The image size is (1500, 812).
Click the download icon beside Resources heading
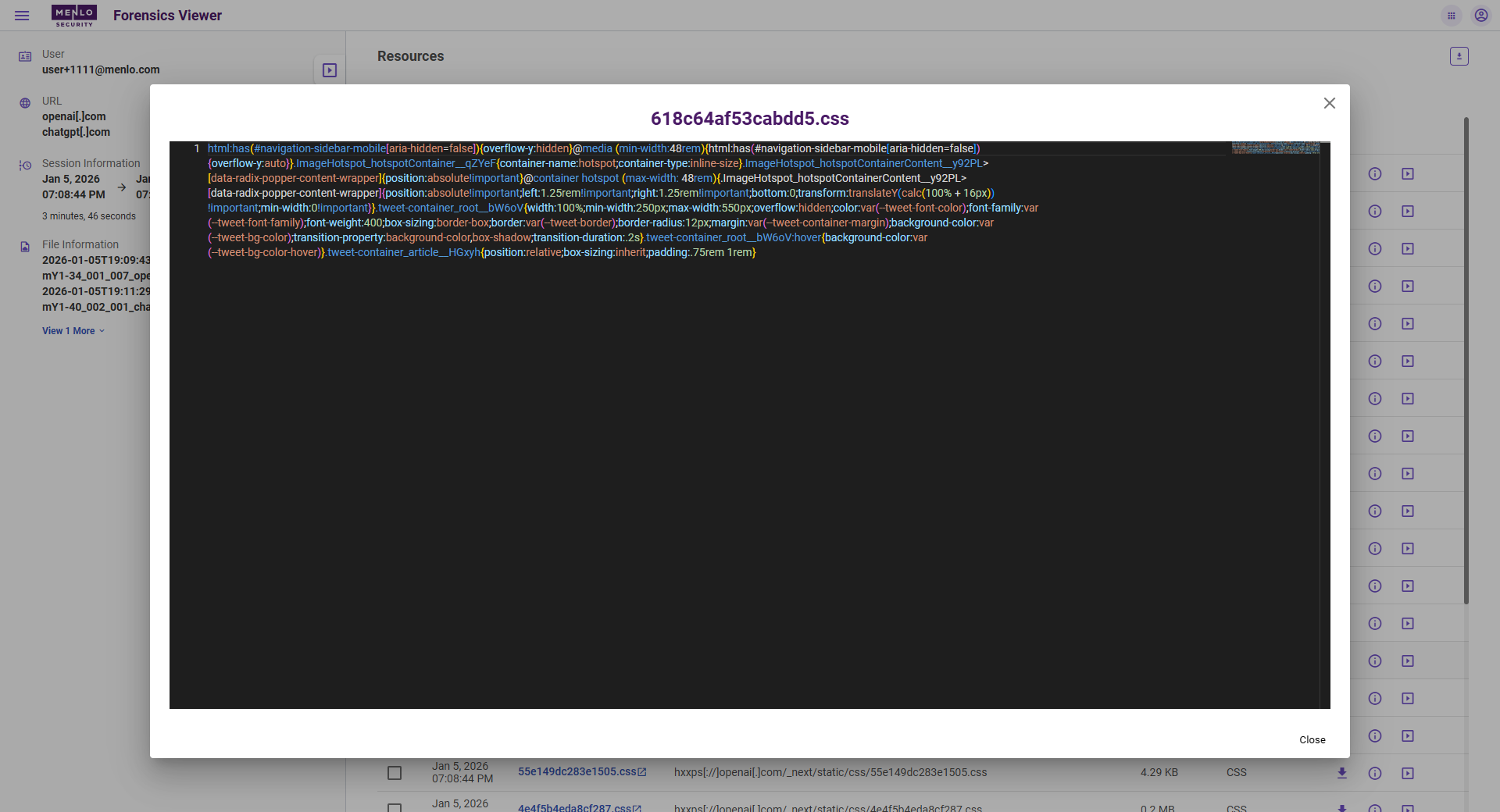click(x=1459, y=56)
